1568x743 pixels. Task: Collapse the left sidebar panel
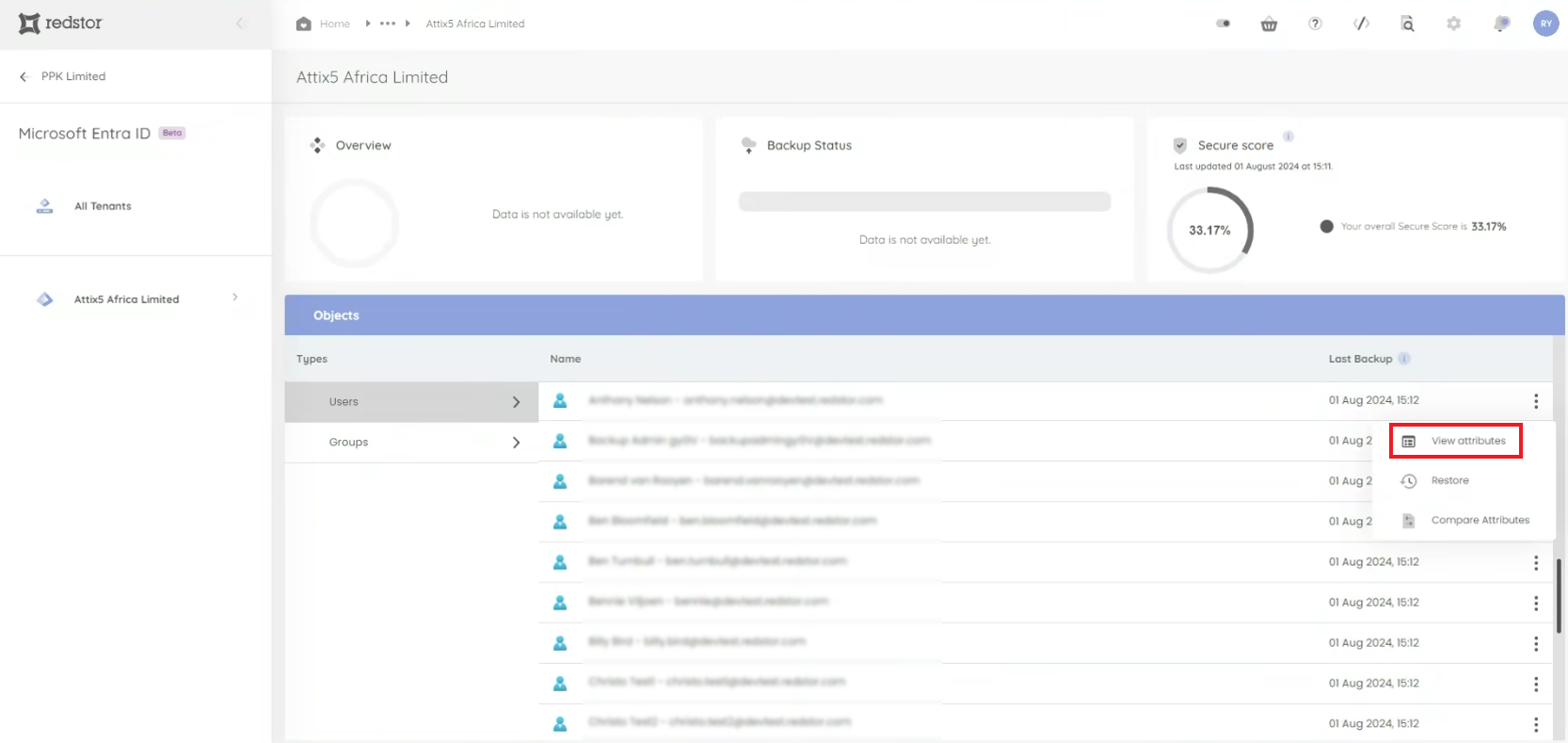(240, 24)
